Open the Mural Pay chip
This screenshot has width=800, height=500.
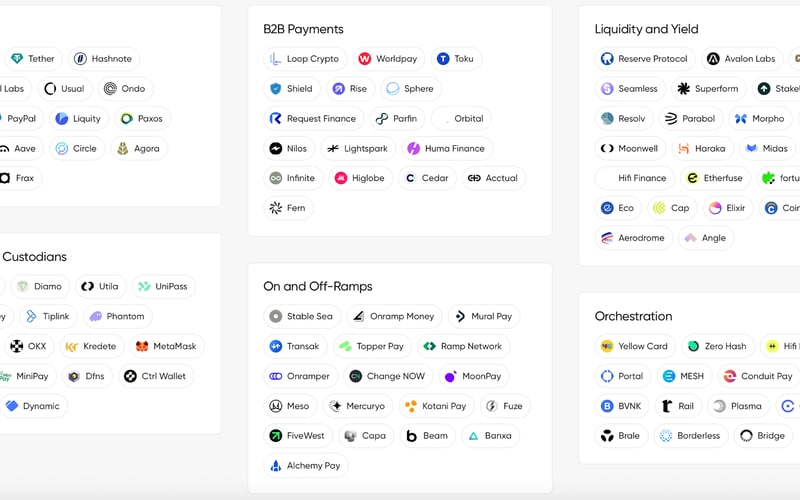click(x=484, y=316)
